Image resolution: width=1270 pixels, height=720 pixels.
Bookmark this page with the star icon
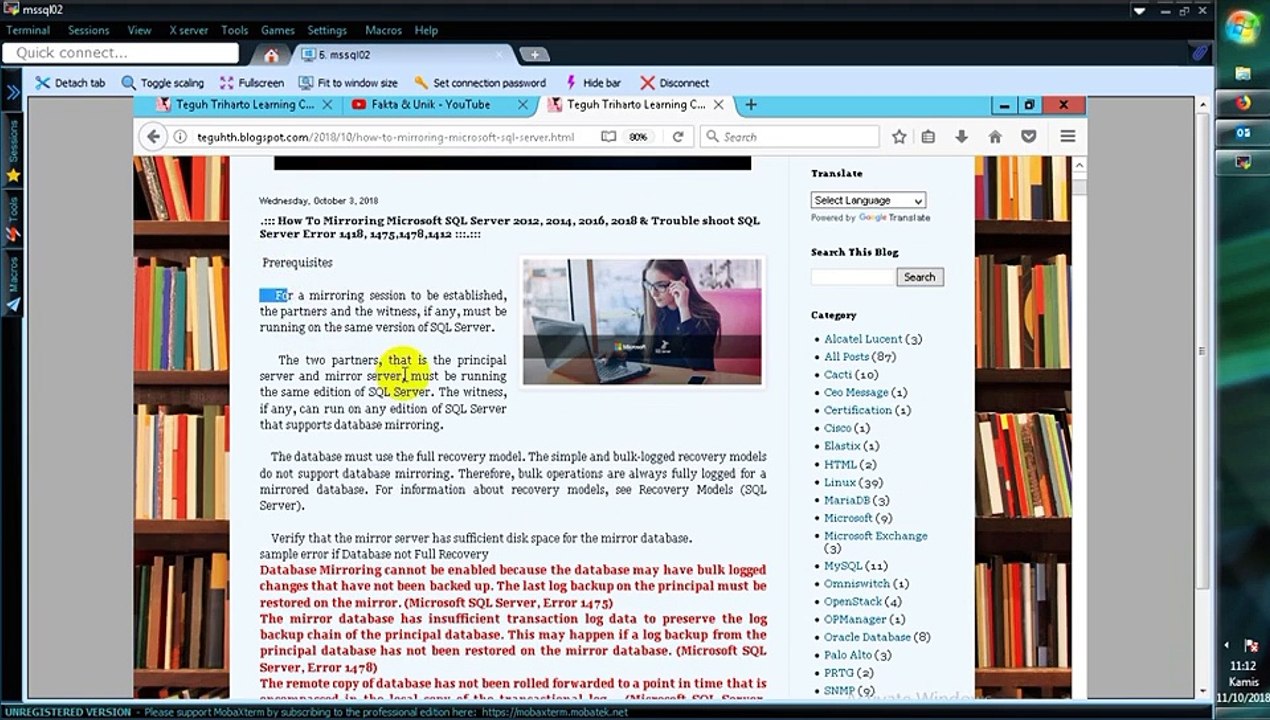point(899,137)
